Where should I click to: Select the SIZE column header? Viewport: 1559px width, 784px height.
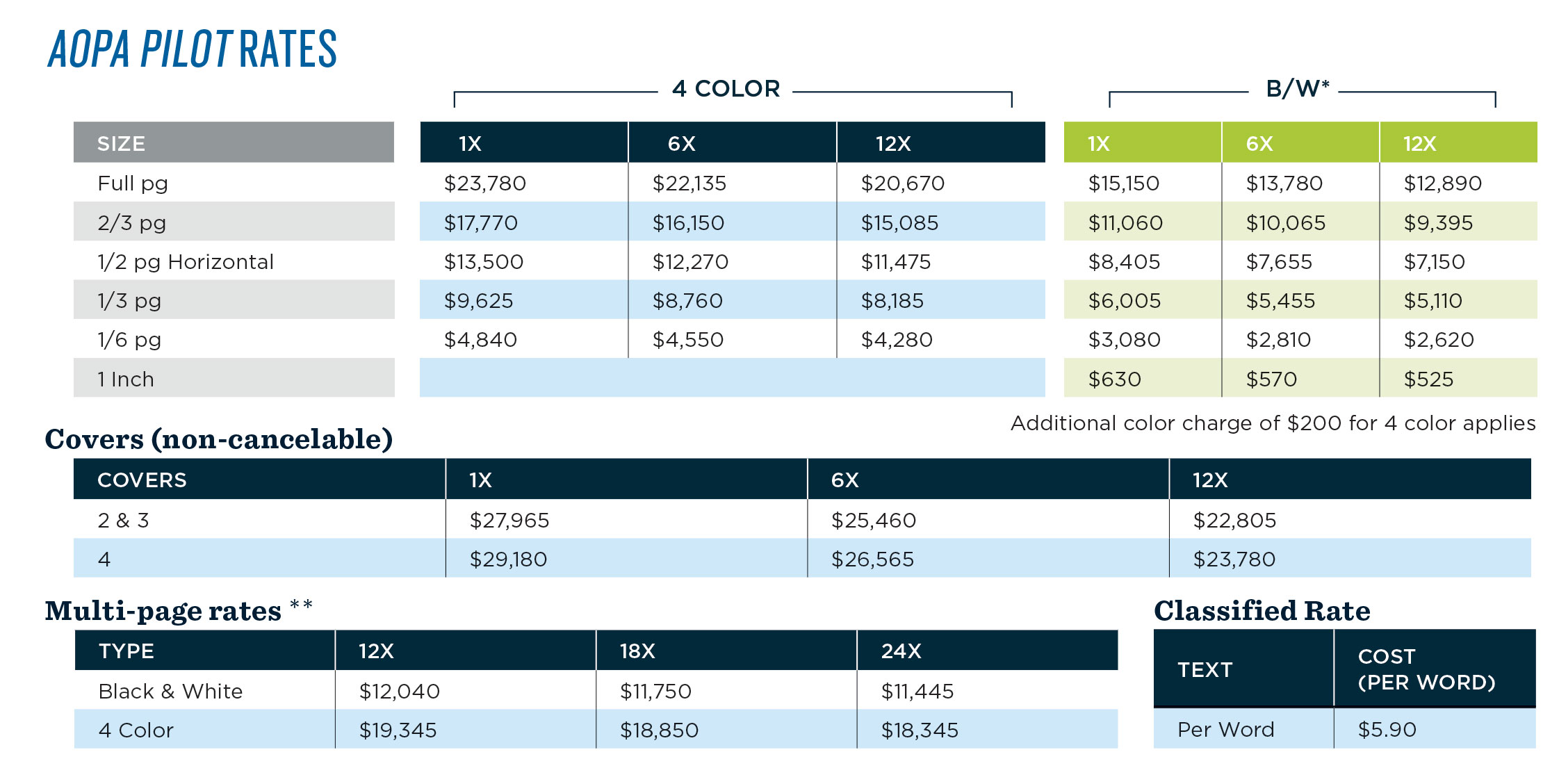[x=122, y=143]
